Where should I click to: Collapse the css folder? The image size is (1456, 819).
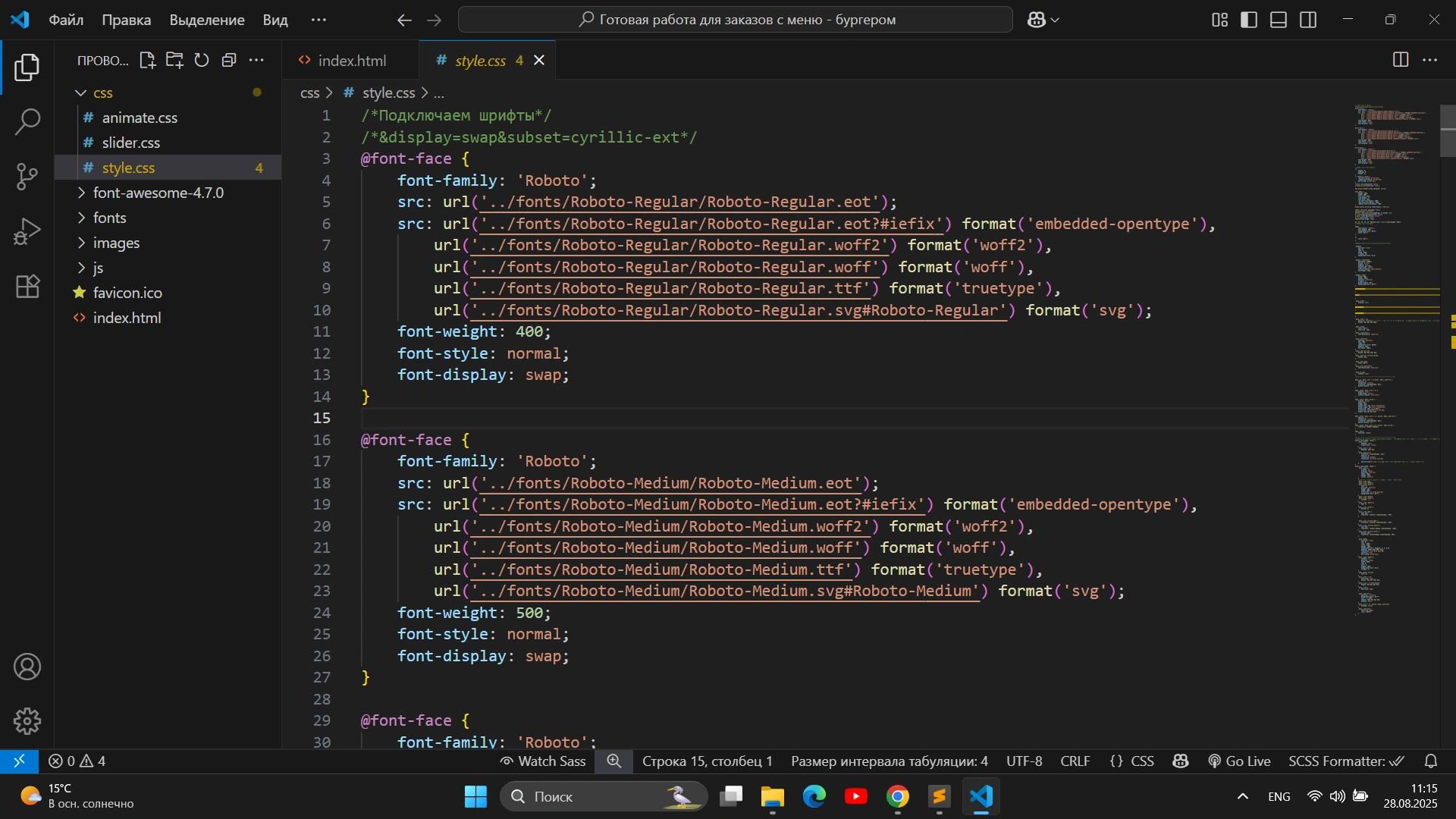pyautogui.click(x=81, y=93)
